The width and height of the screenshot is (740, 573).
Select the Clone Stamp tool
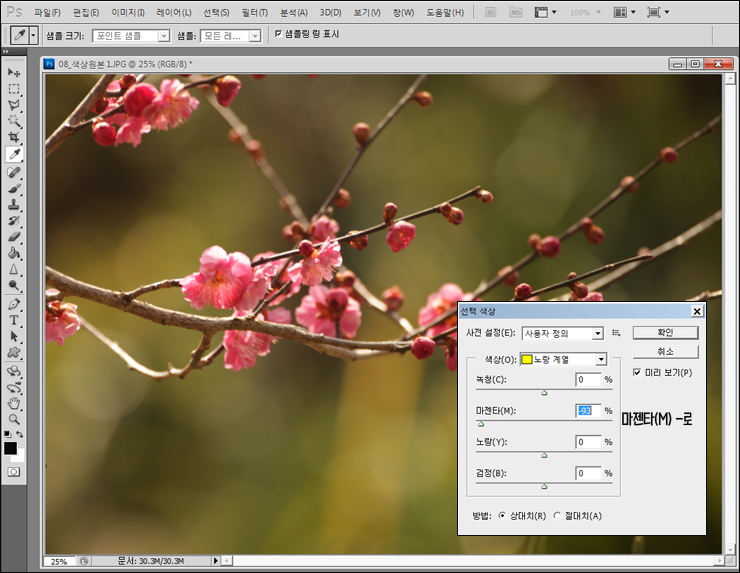tap(14, 204)
